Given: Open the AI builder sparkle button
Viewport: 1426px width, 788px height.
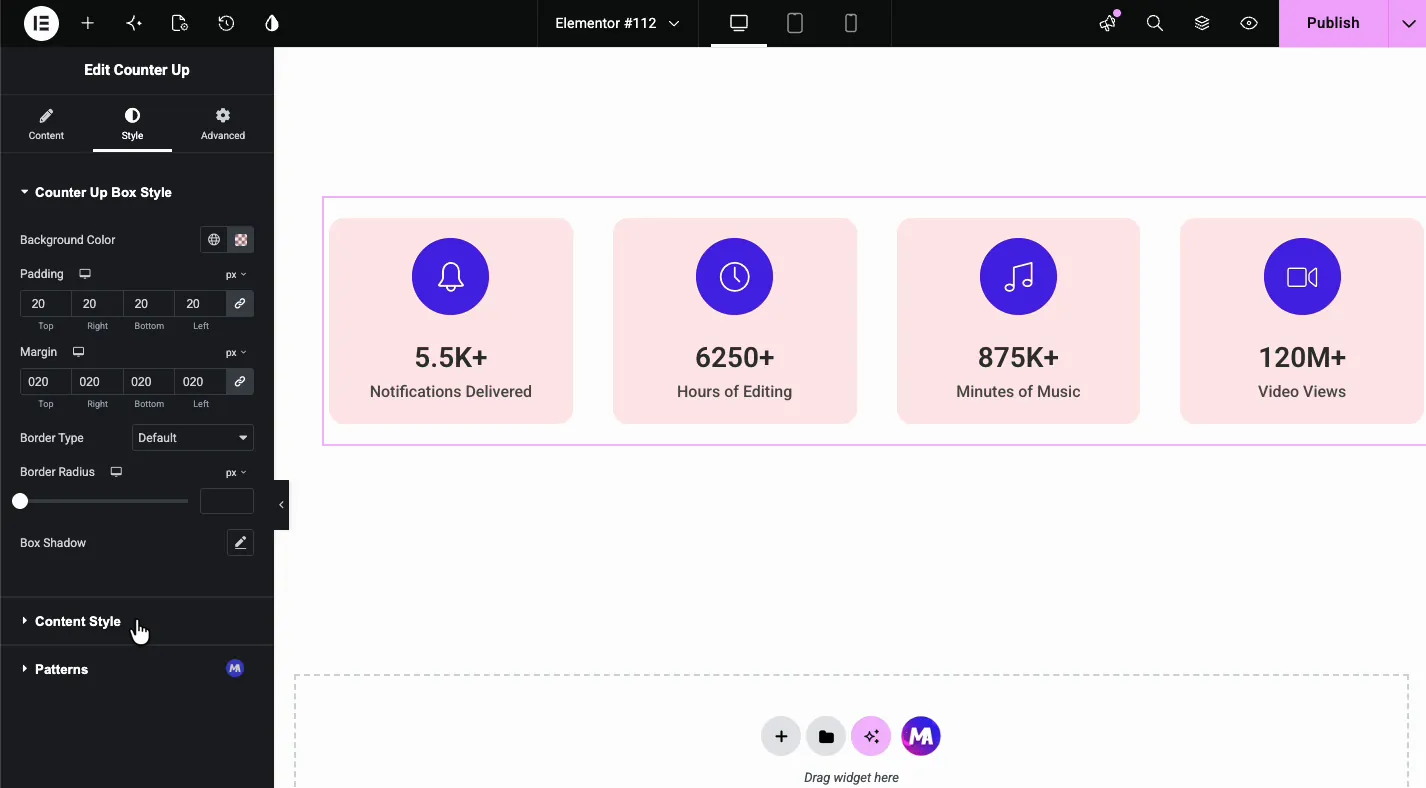Looking at the screenshot, I should pyautogui.click(x=871, y=737).
